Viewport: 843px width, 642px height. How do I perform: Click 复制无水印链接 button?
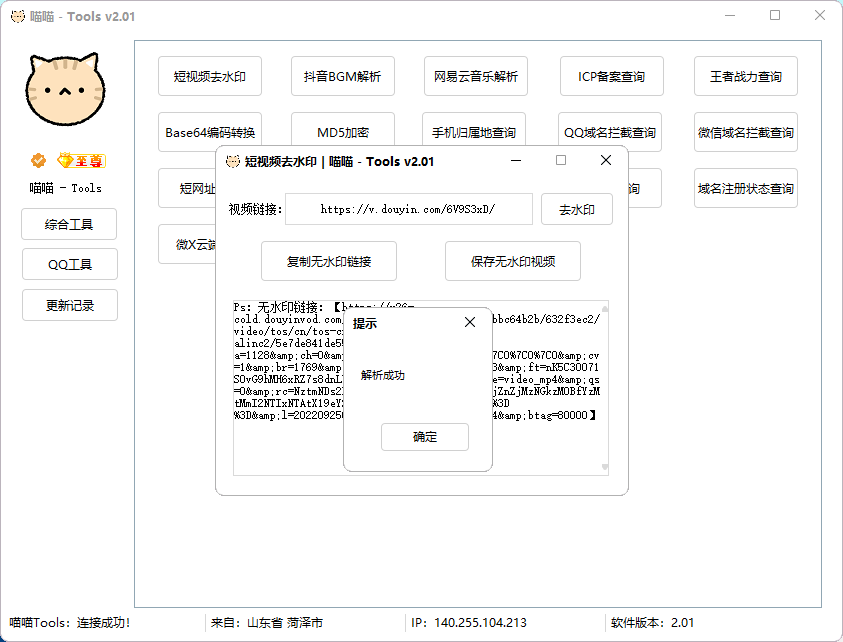[329, 261]
